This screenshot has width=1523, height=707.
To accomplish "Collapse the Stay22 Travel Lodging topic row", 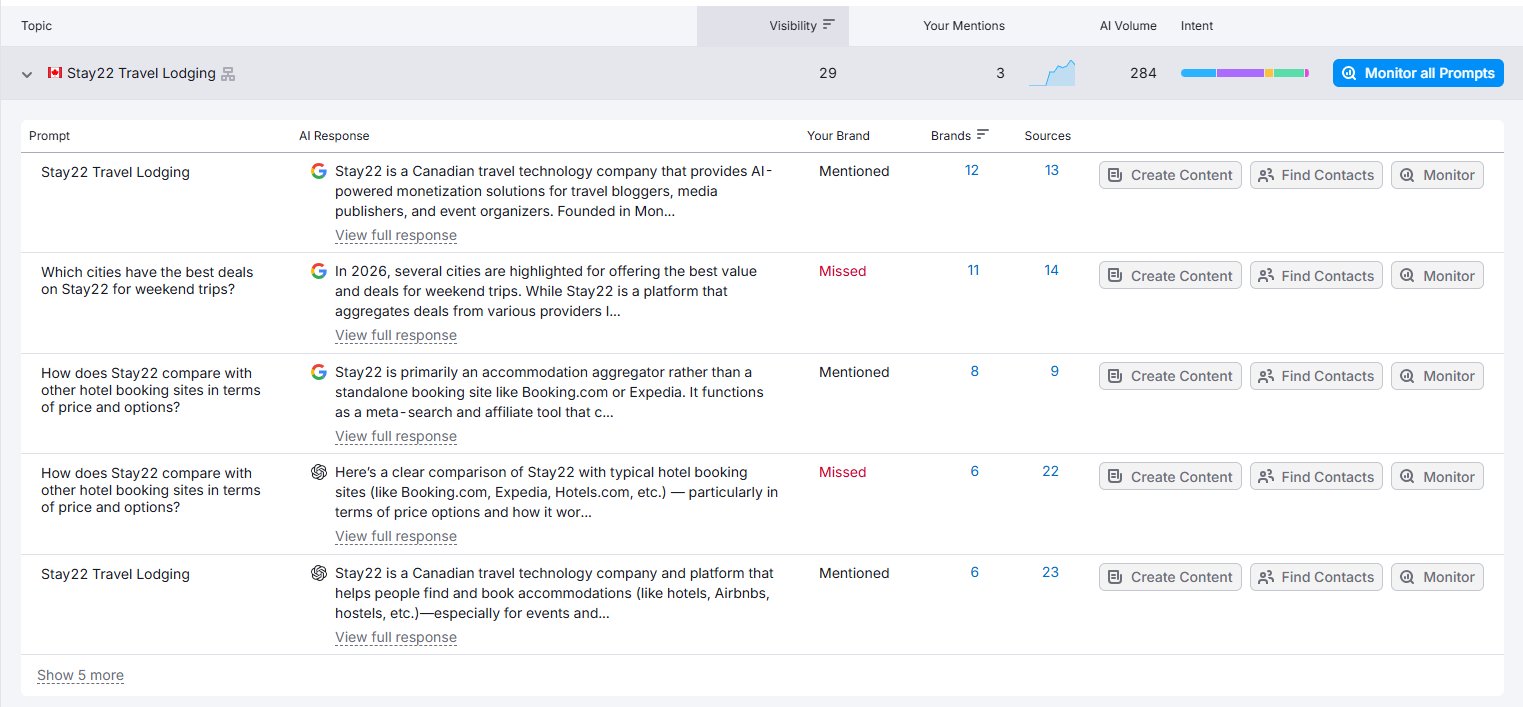I will (27, 74).
